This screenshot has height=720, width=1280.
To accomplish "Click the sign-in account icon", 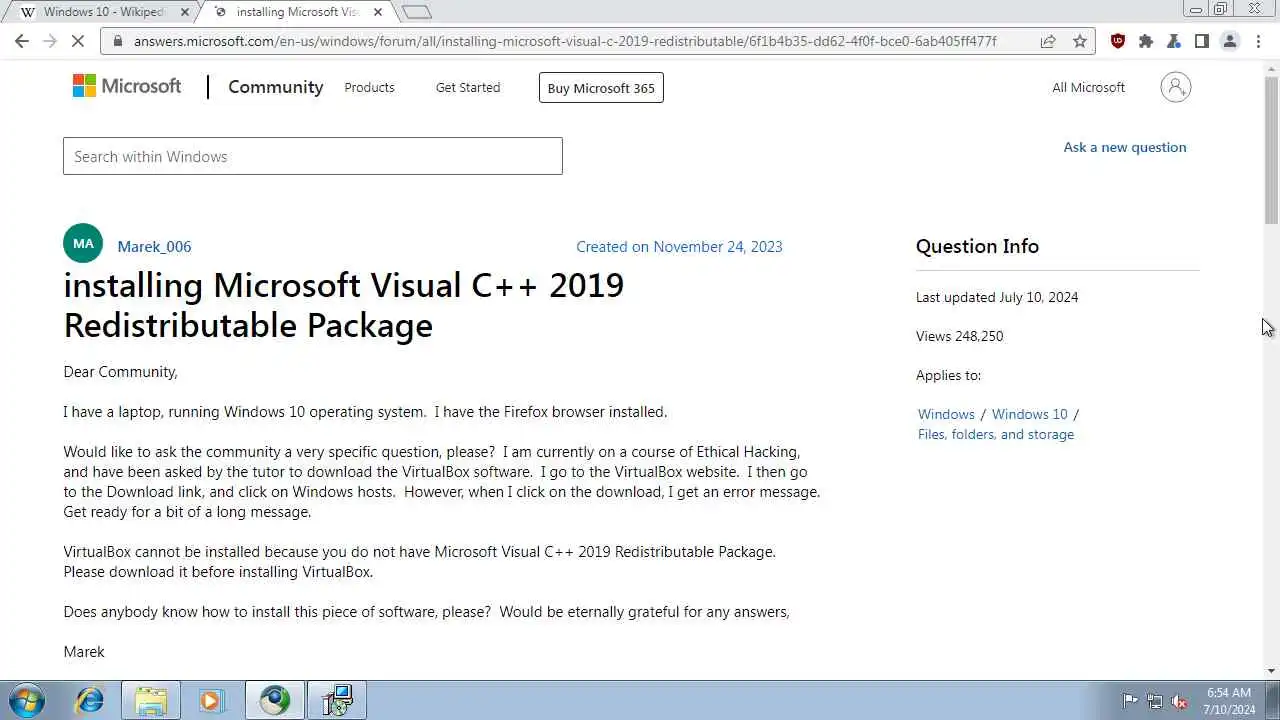I will pyautogui.click(x=1176, y=87).
